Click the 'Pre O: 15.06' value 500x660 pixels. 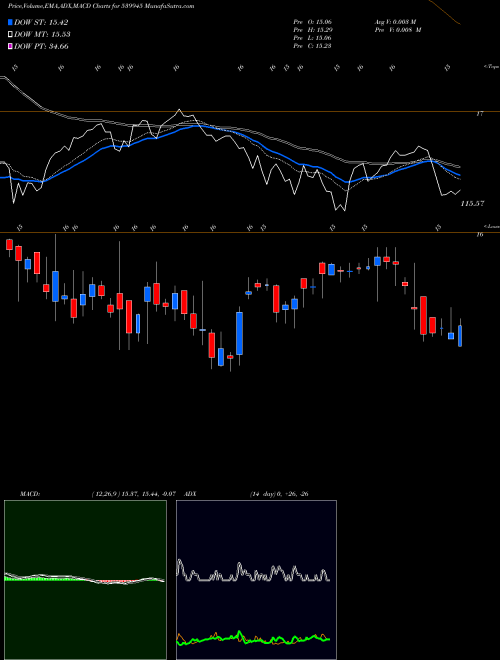(312, 21)
